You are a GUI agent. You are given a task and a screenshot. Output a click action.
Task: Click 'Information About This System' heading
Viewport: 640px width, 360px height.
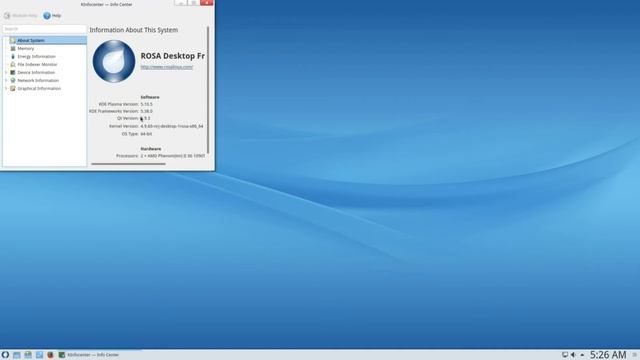pos(133,30)
